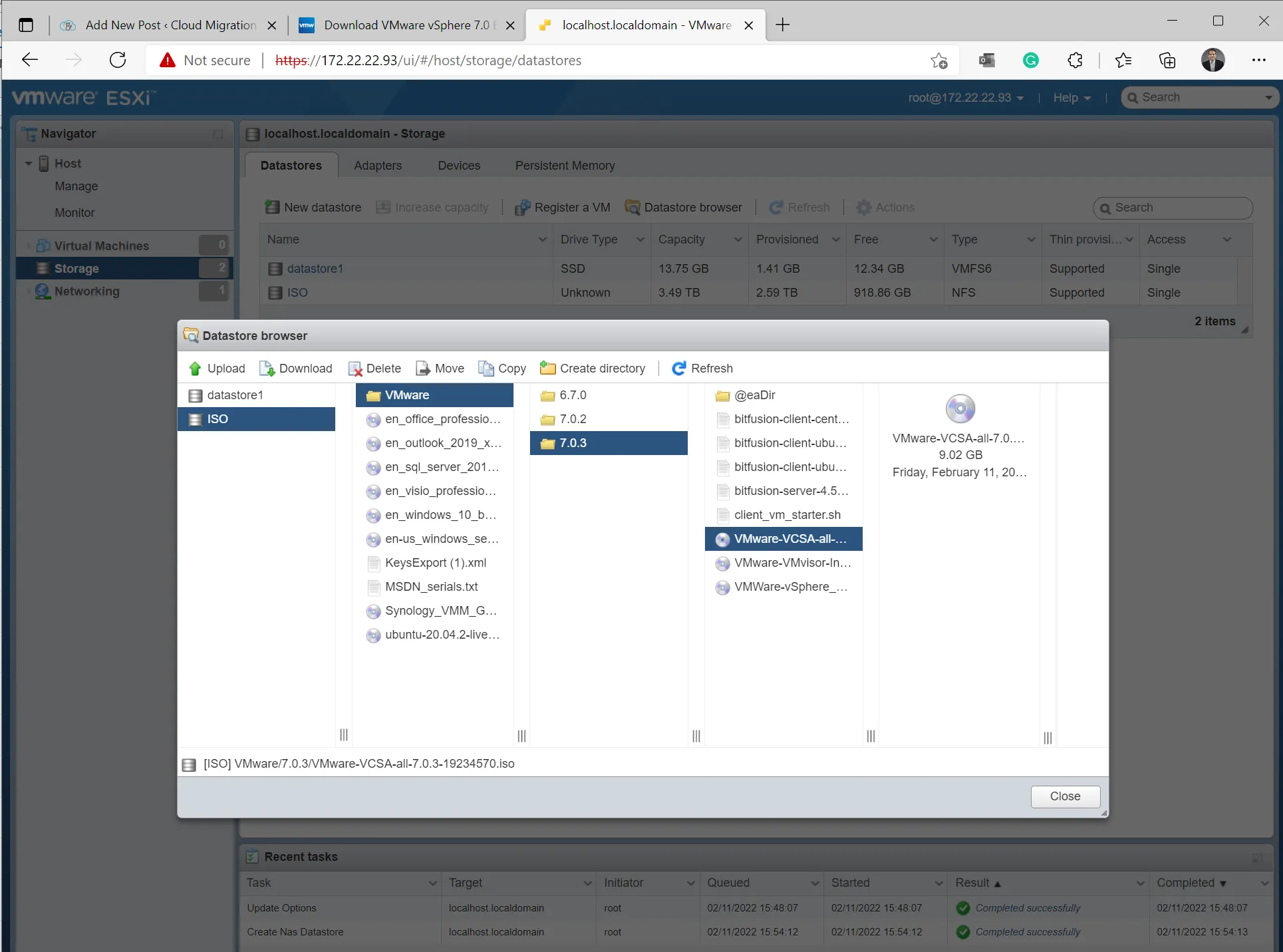Click the Not secure warning icon
The image size is (1283, 952).
click(168, 61)
